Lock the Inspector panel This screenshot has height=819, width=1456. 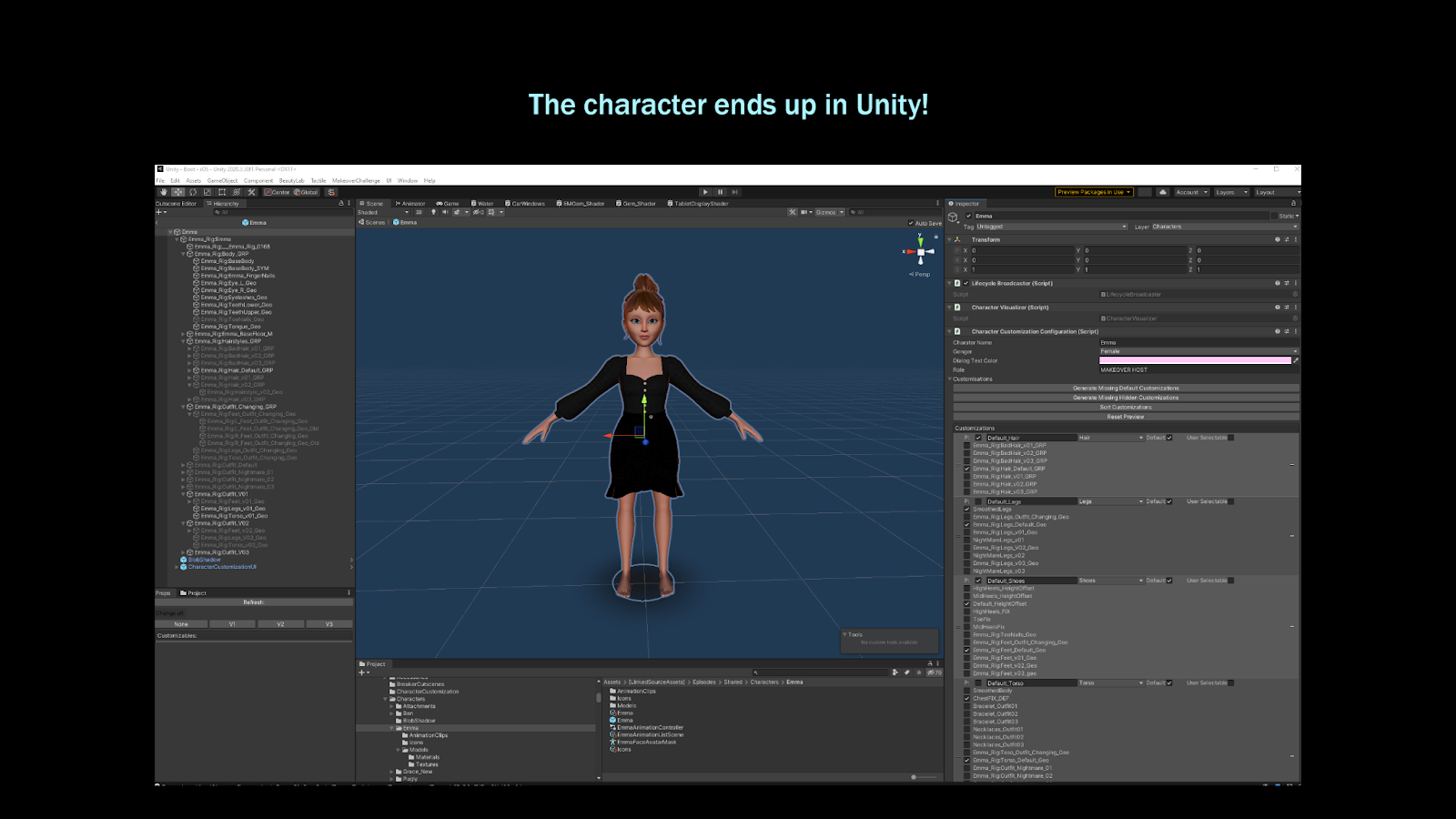pyautogui.click(x=1293, y=203)
